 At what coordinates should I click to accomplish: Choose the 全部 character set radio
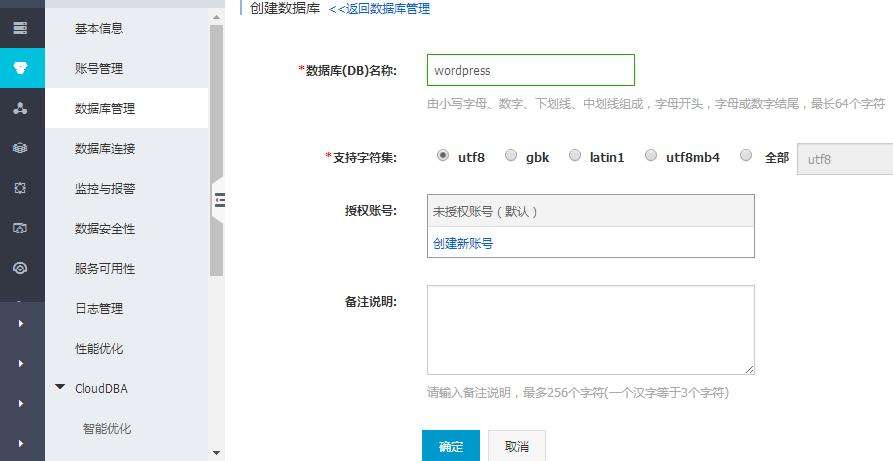[x=745, y=155]
